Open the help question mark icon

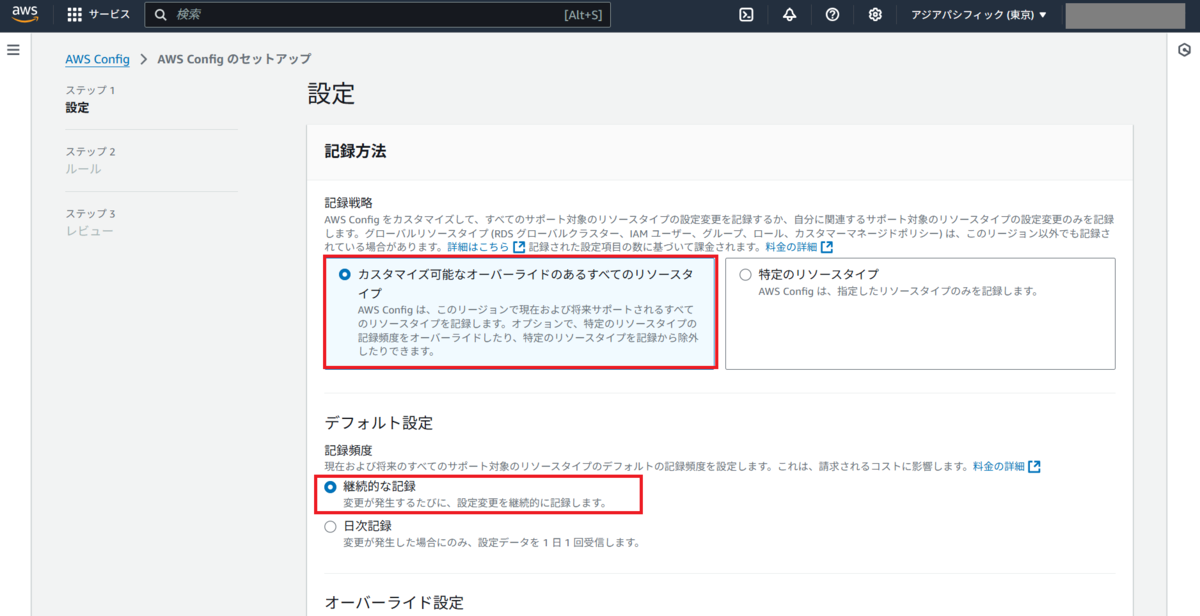coord(832,15)
